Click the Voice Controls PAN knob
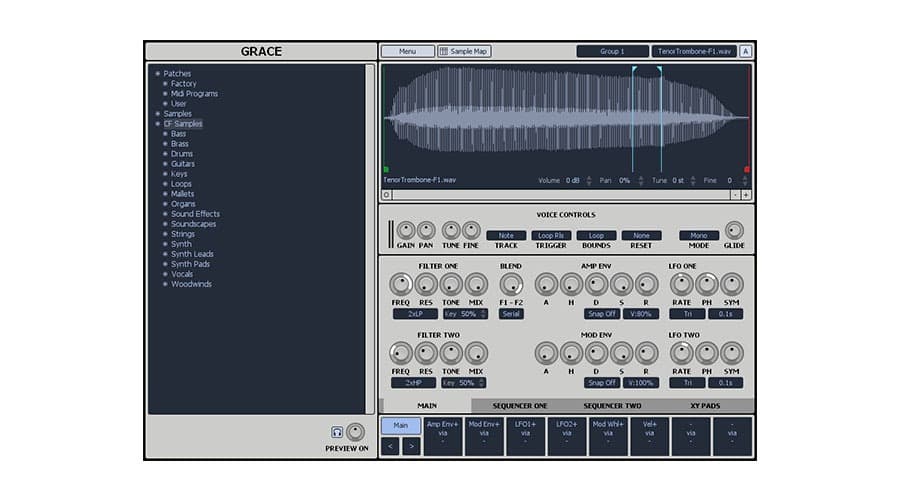The width and height of the screenshot is (900, 500). pyautogui.click(x=426, y=230)
